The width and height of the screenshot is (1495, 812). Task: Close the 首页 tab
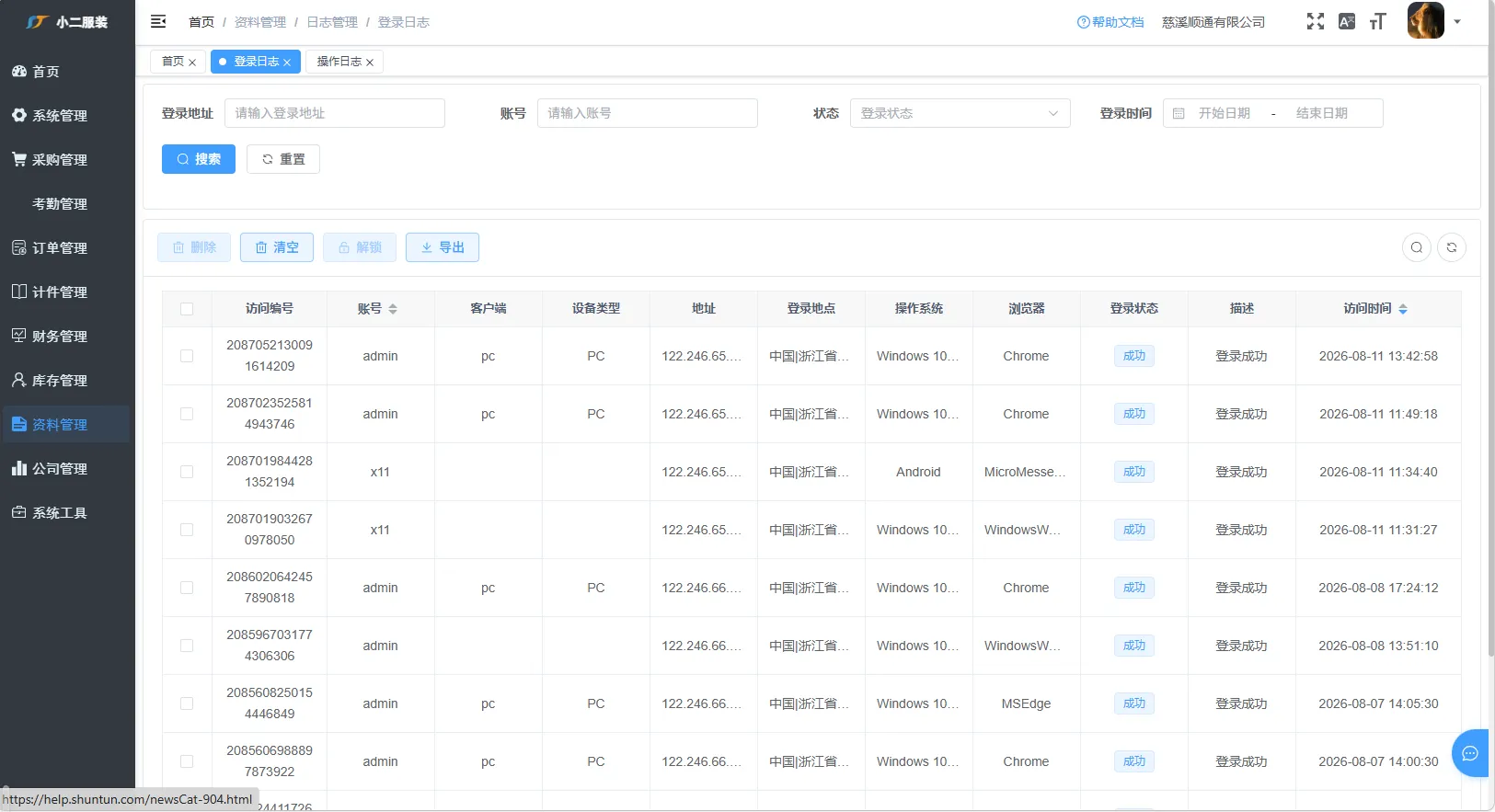pyautogui.click(x=192, y=63)
